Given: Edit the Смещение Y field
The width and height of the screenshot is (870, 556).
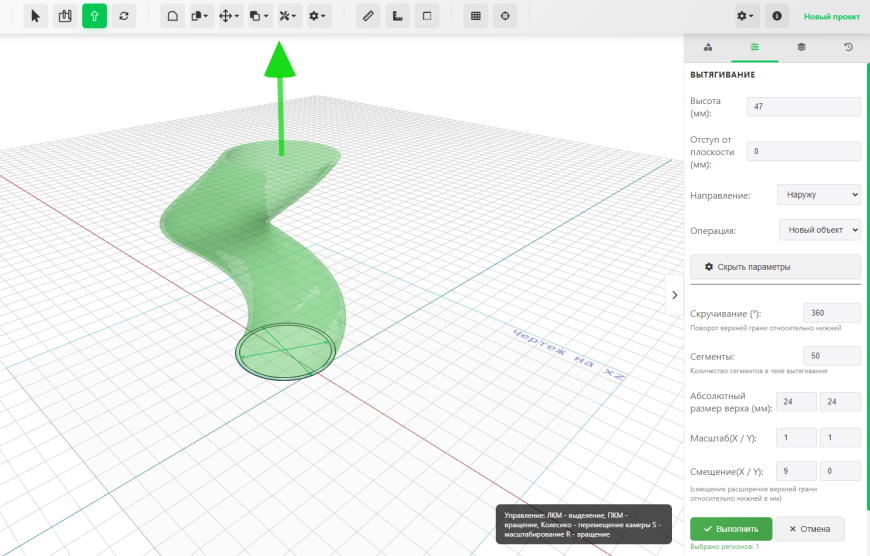Looking at the screenshot, I should (840, 471).
